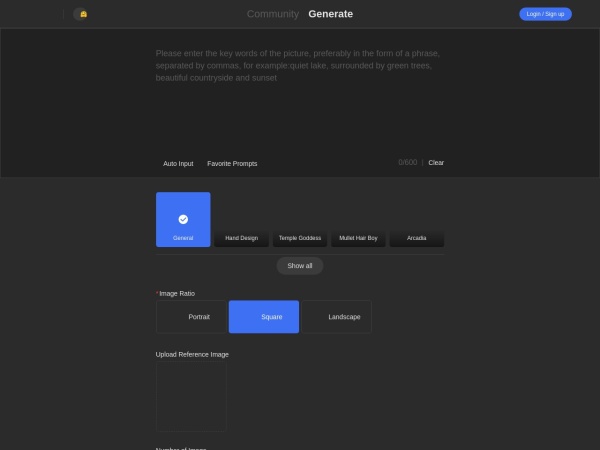
Task: Click Auto Input below the prompt
Action: tap(178, 163)
